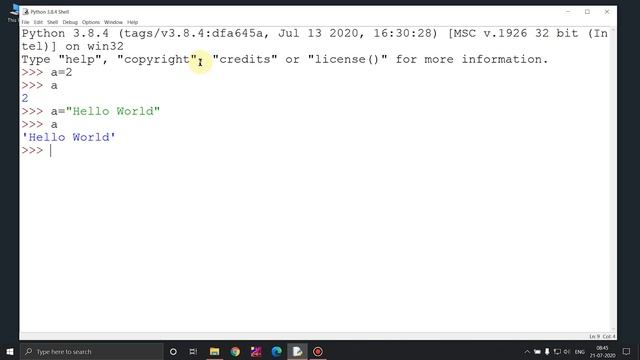Click the line a="Hello World"
Viewport: 640px width, 360px height.
point(91,111)
